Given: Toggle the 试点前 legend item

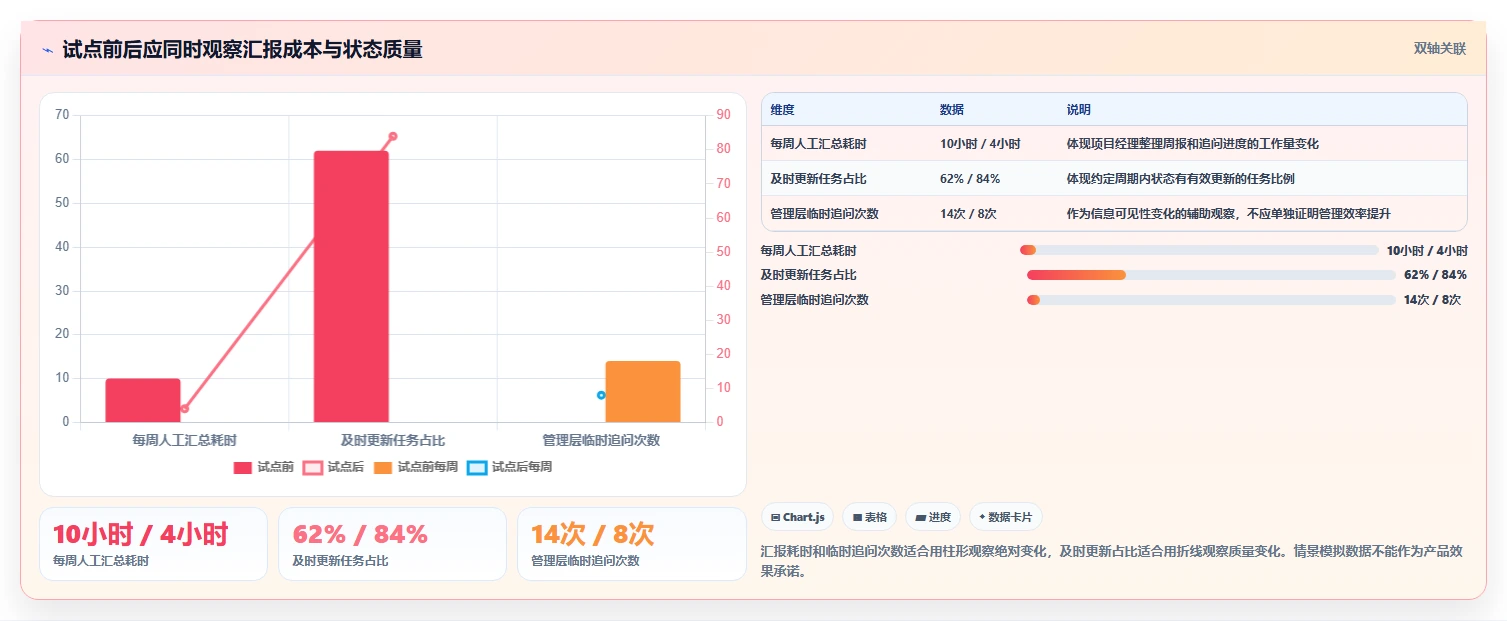Looking at the screenshot, I should [x=264, y=467].
